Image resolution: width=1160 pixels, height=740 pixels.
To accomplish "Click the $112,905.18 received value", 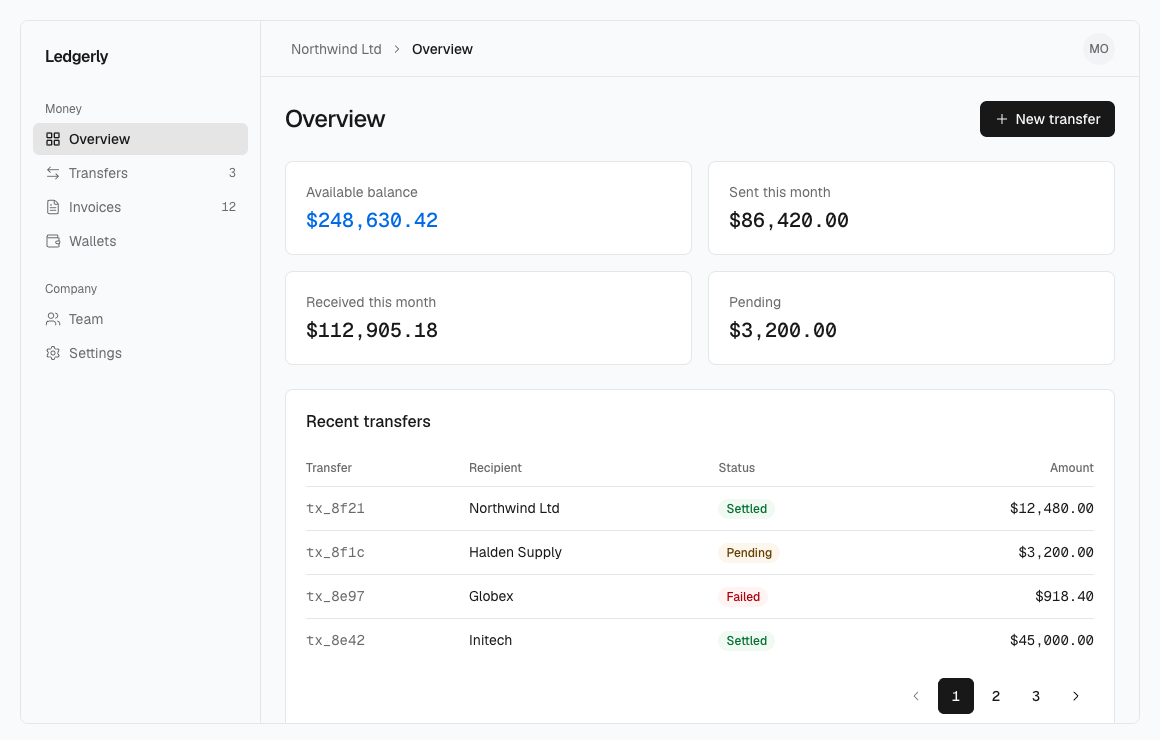I will (372, 330).
